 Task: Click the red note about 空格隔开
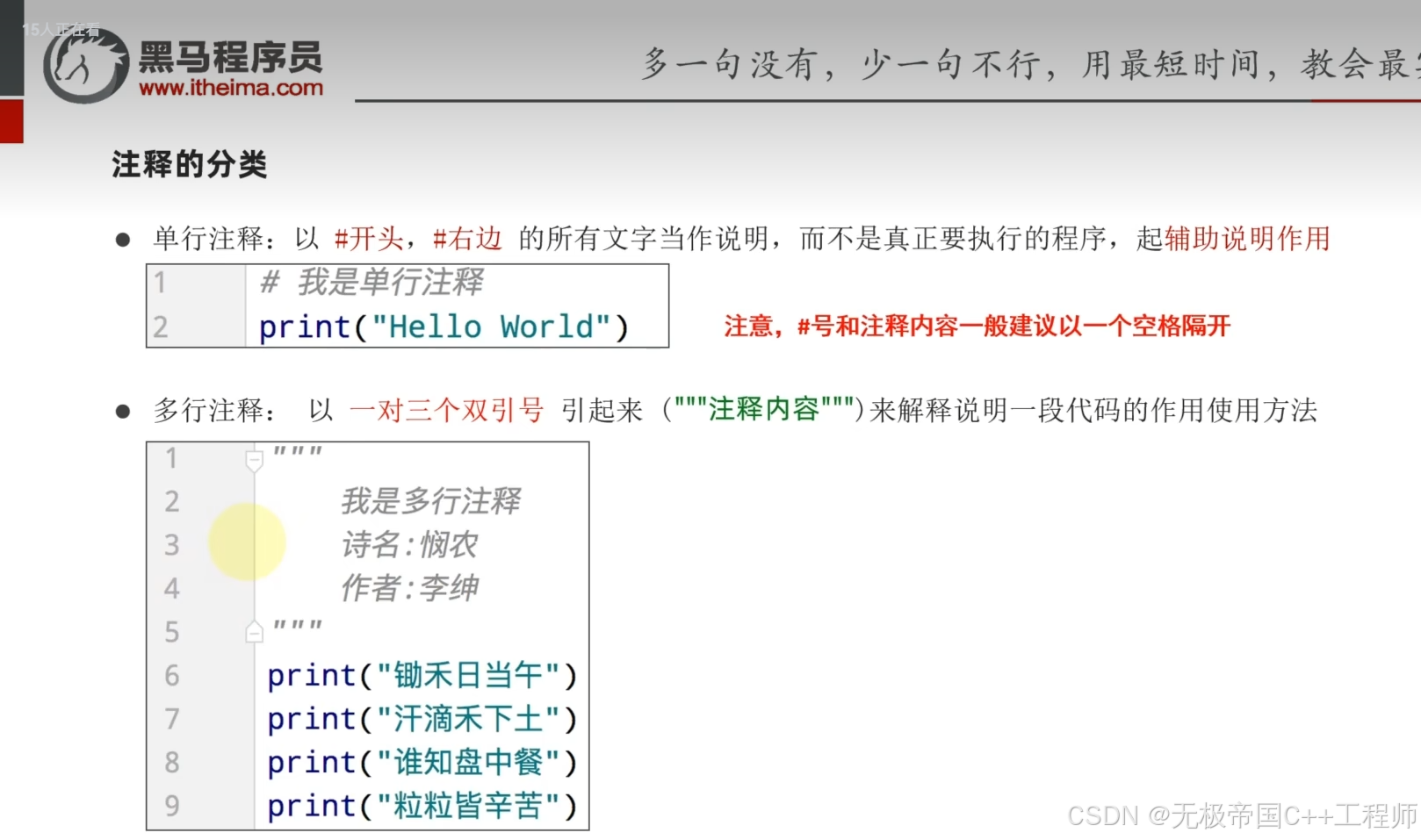tap(977, 327)
